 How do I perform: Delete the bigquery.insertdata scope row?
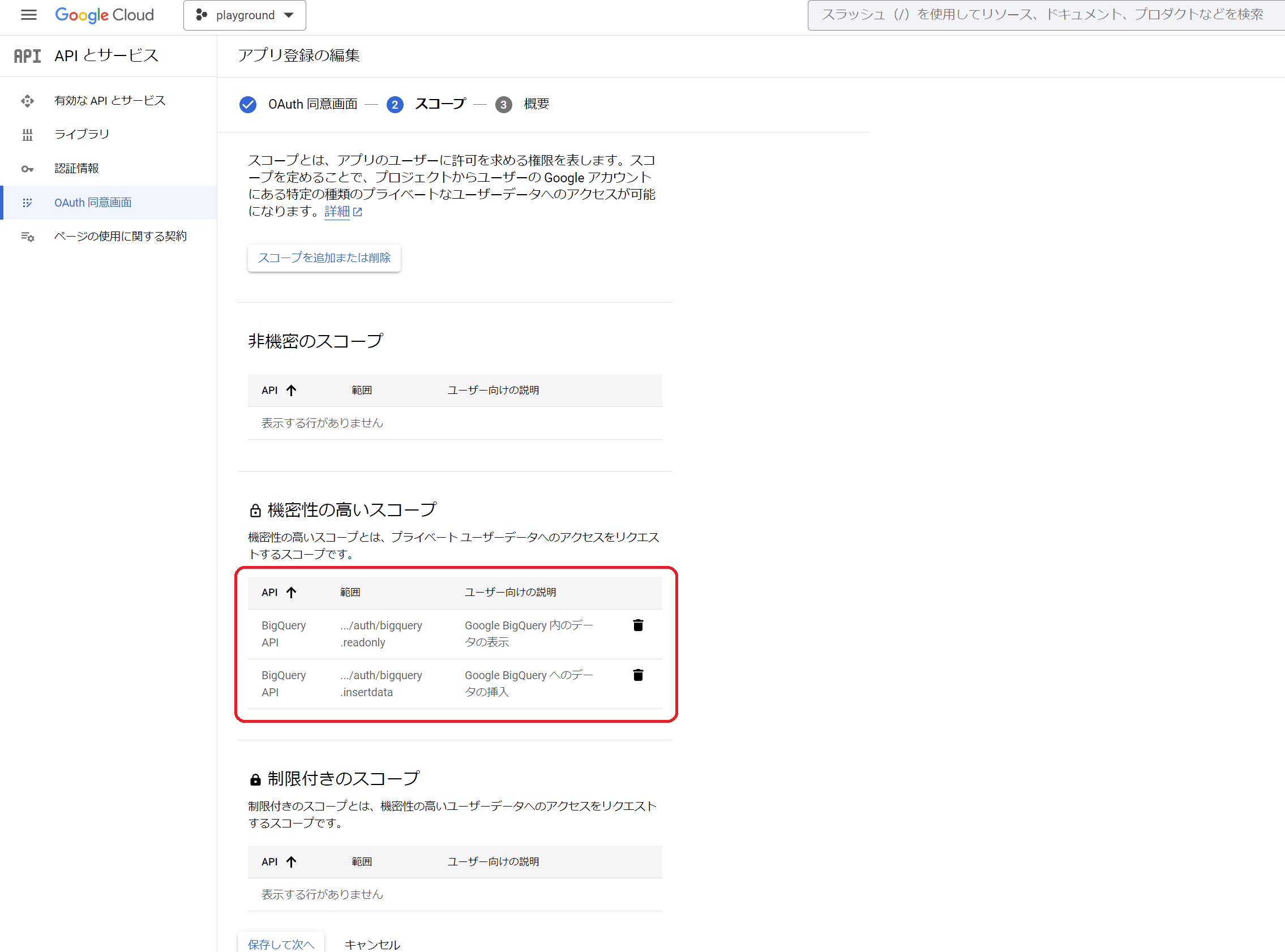(x=638, y=675)
